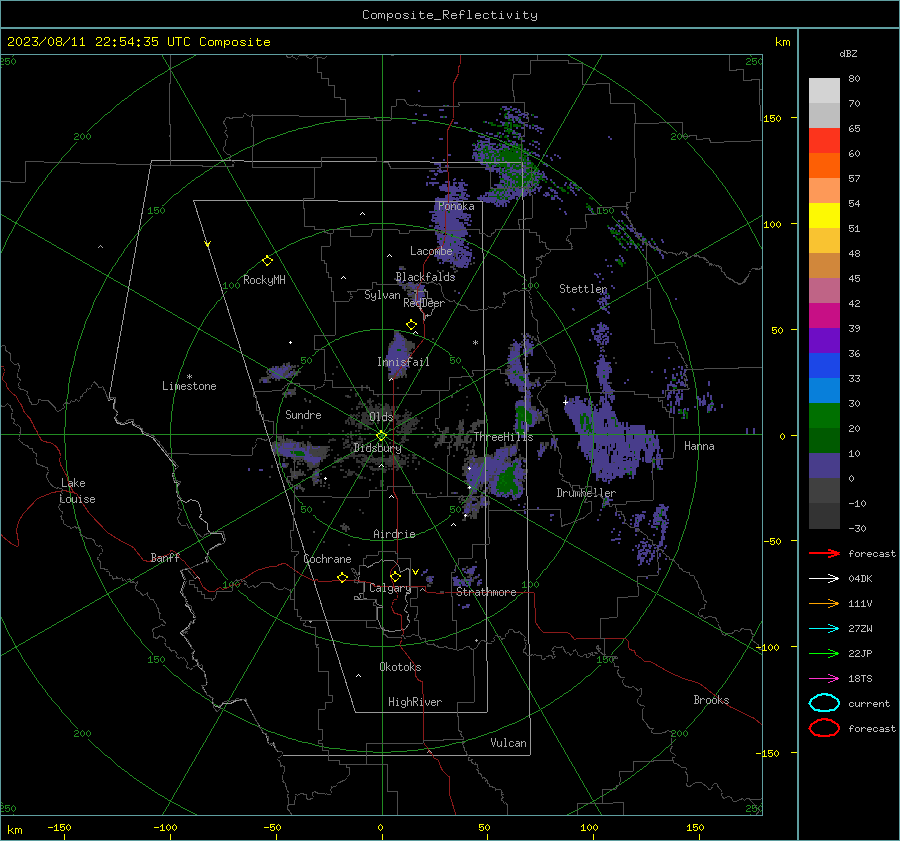Select the 65 dBZ red color swatch
This screenshot has width=900, height=841.
824,141
